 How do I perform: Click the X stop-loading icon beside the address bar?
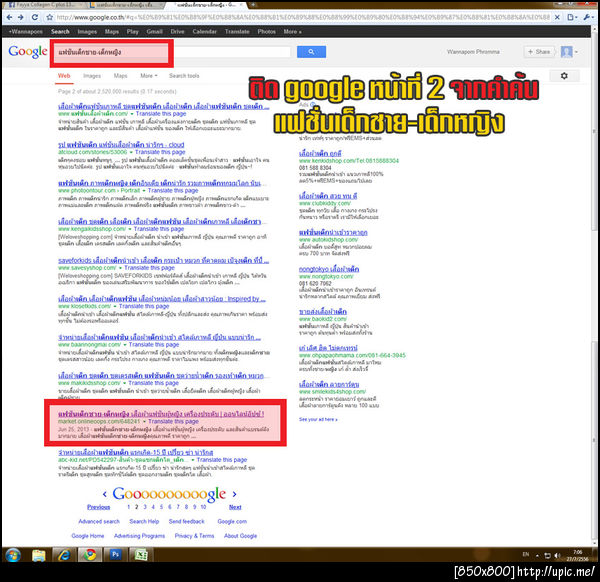pos(557,17)
